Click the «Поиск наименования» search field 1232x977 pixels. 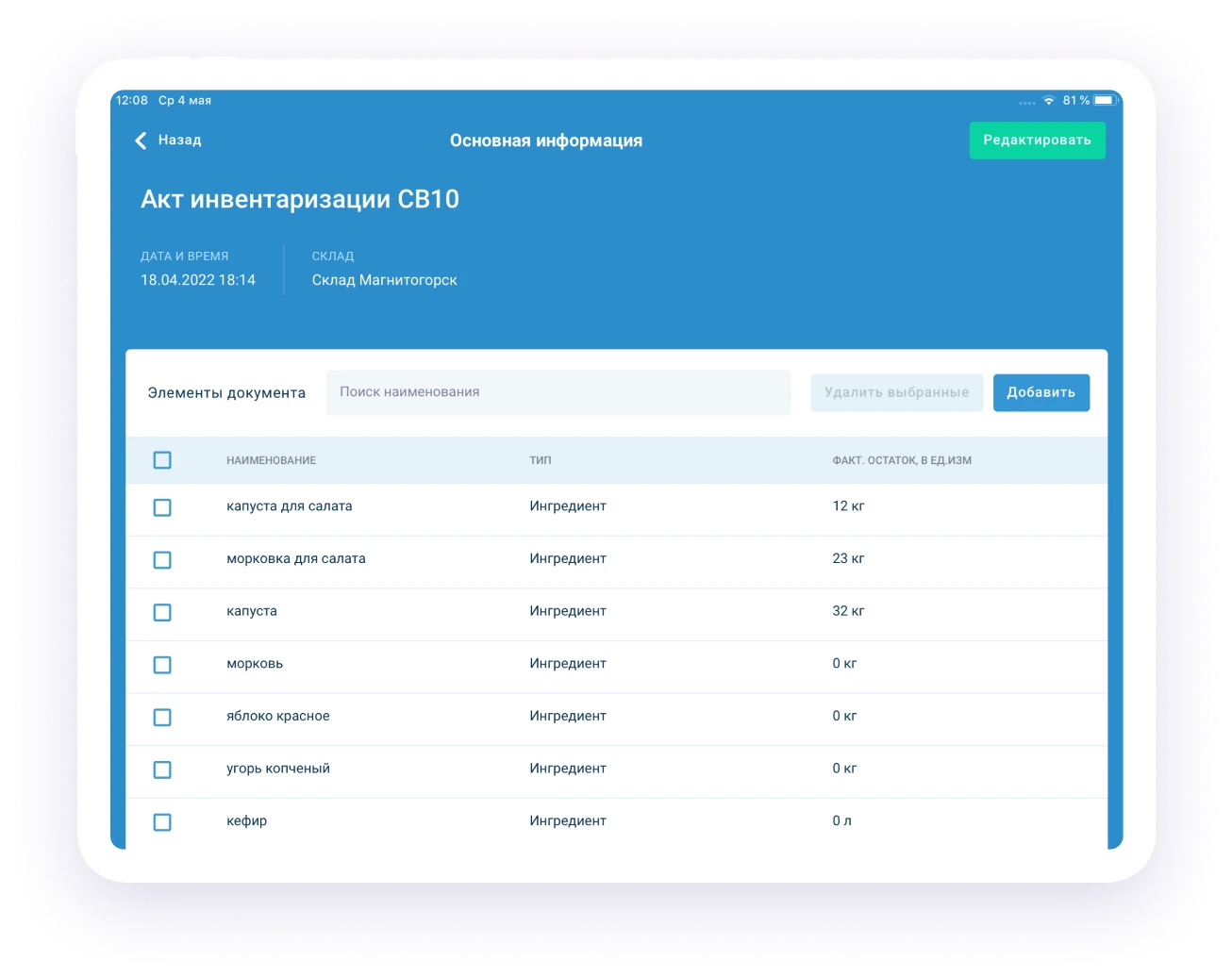click(x=558, y=392)
